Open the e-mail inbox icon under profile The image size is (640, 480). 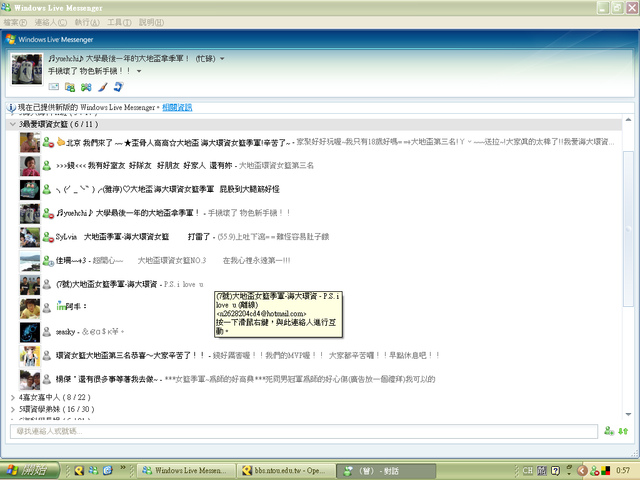[x=53, y=87]
